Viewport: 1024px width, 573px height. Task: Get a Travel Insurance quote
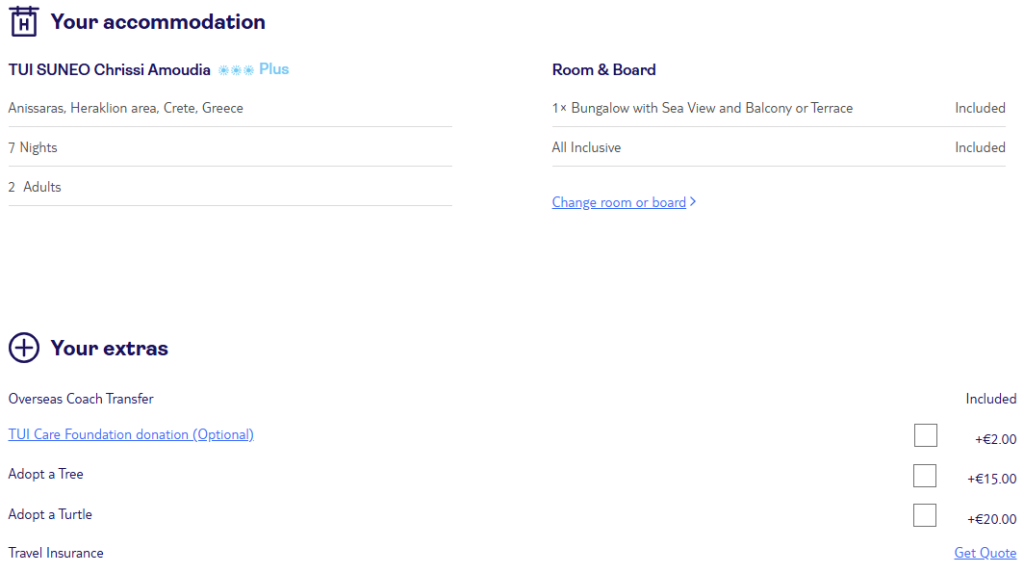985,553
